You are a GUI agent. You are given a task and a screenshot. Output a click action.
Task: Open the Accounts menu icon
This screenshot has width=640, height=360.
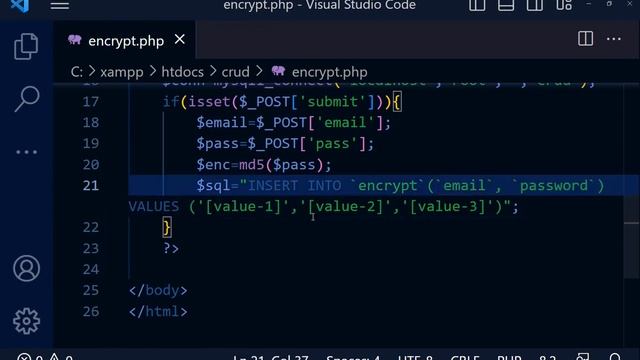pos(27,268)
